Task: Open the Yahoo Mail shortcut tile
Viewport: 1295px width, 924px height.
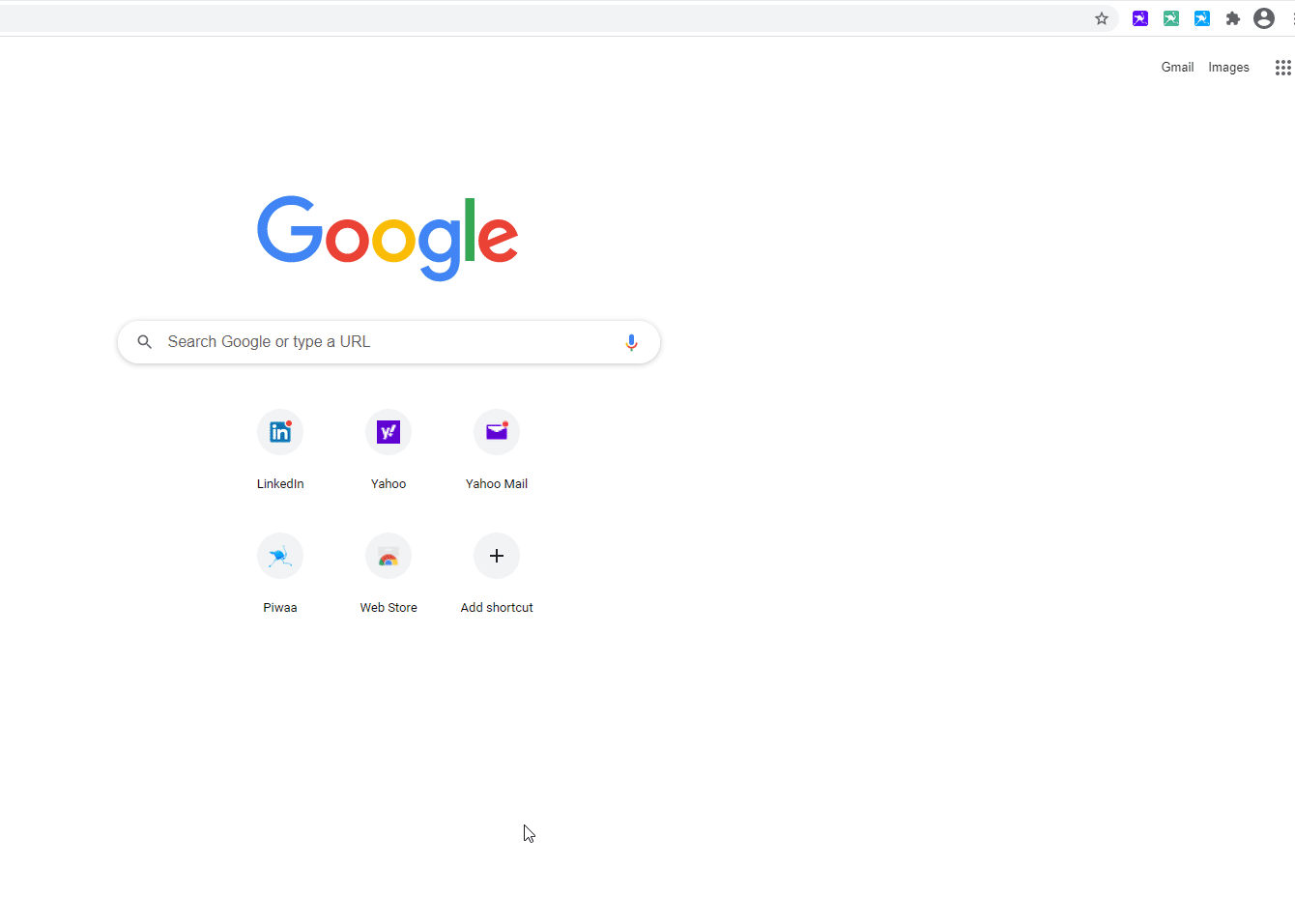Action: [x=497, y=449]
